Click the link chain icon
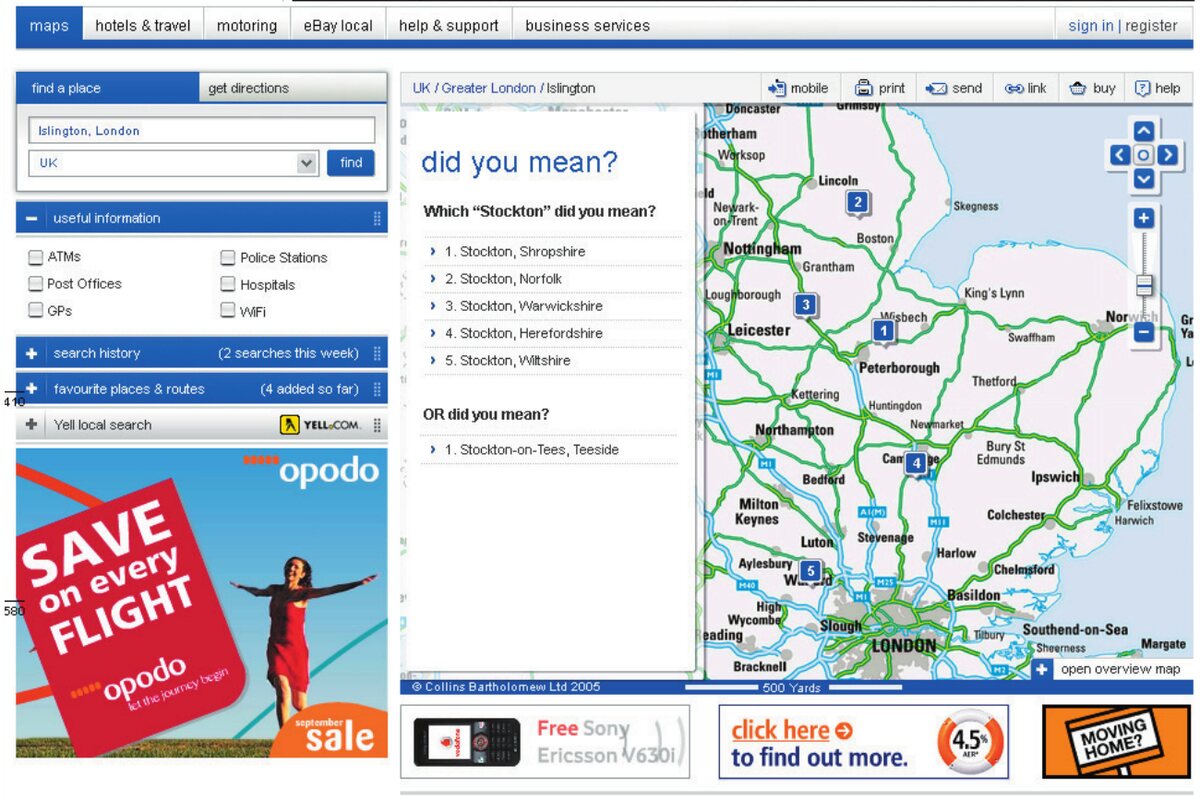Viewport: 1200px width, 800px height. point(1014,88)
